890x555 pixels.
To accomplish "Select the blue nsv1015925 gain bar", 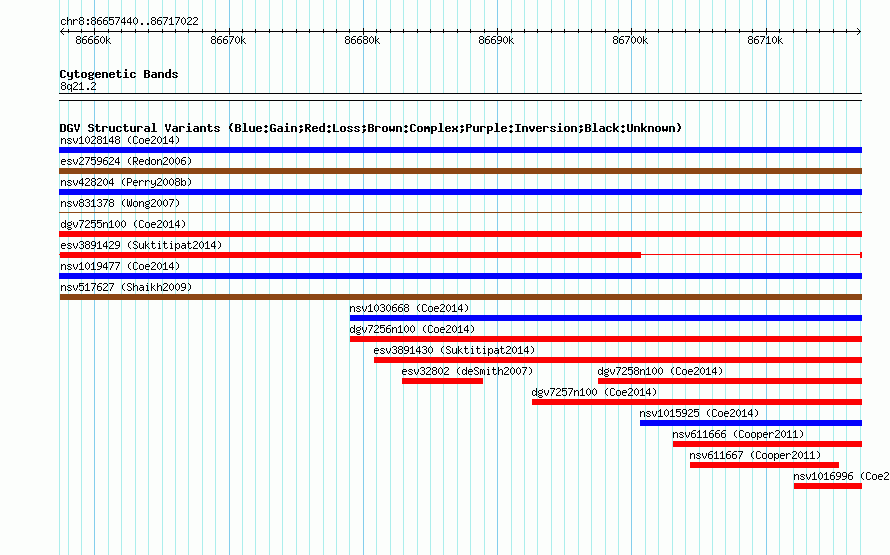I will [751, 423].
